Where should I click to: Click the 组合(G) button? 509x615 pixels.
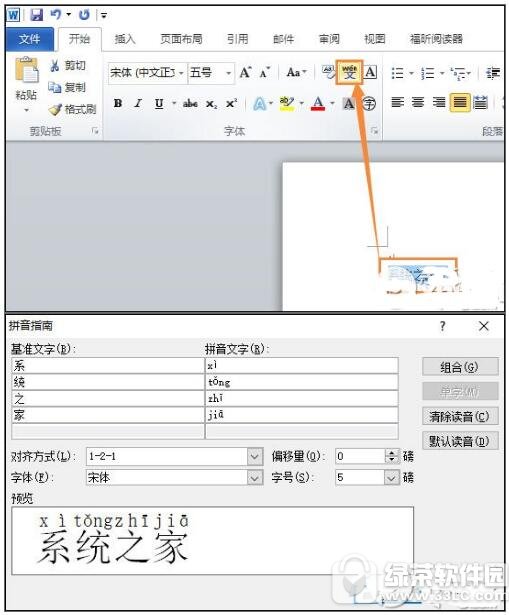pos(460,367)
